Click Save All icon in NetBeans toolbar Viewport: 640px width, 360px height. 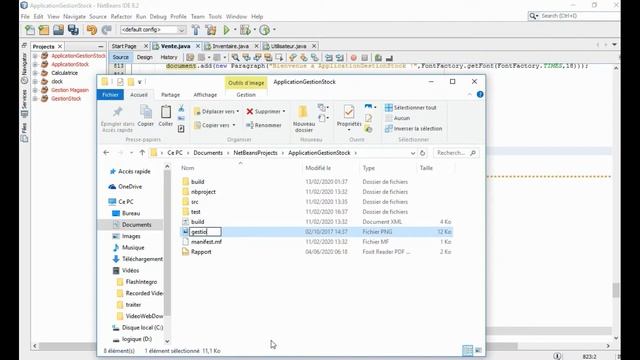point(73,30)
